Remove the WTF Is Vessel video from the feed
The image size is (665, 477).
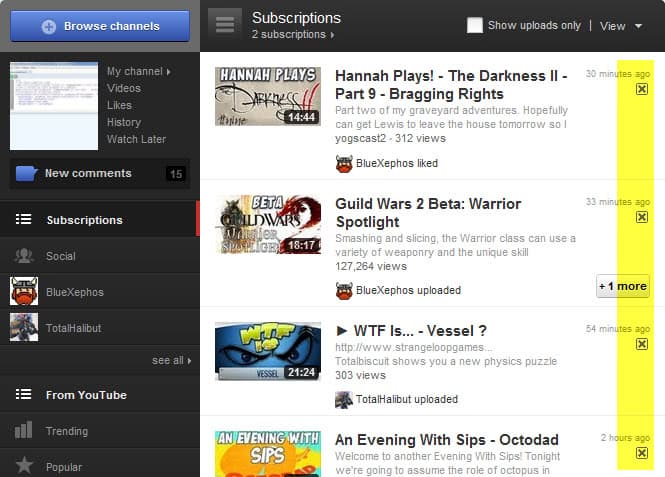point(642,344)
